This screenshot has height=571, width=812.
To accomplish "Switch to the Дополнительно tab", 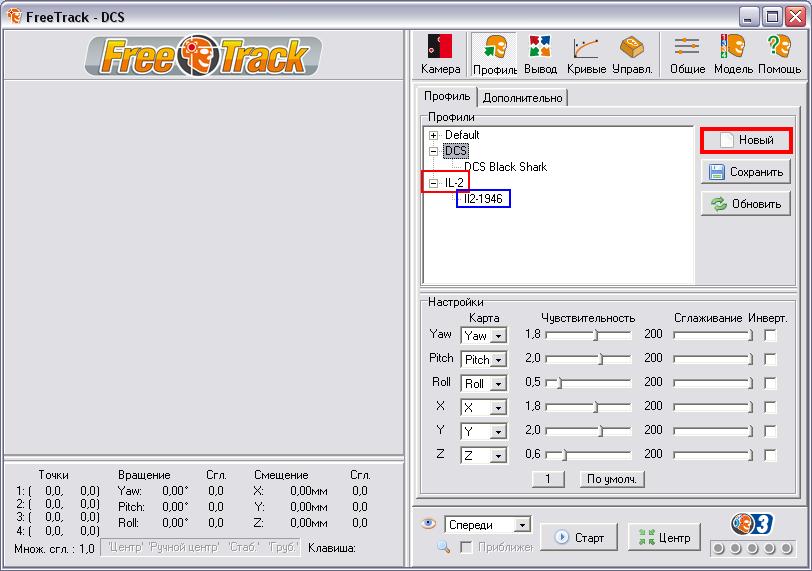I will (x=522, y=98).
